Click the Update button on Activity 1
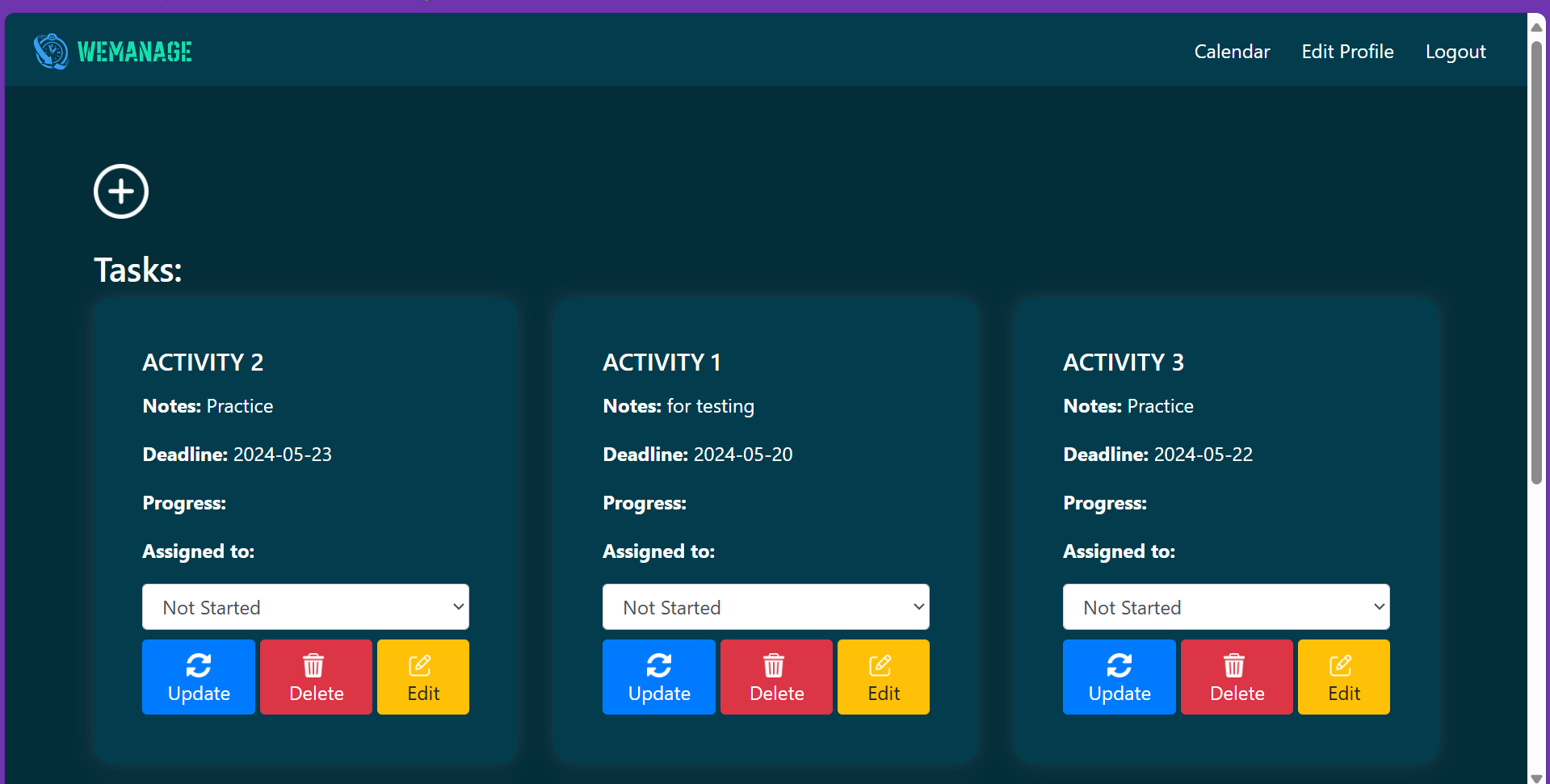Viewport: 1550px width, 784px height. click(x=658, y=677)
